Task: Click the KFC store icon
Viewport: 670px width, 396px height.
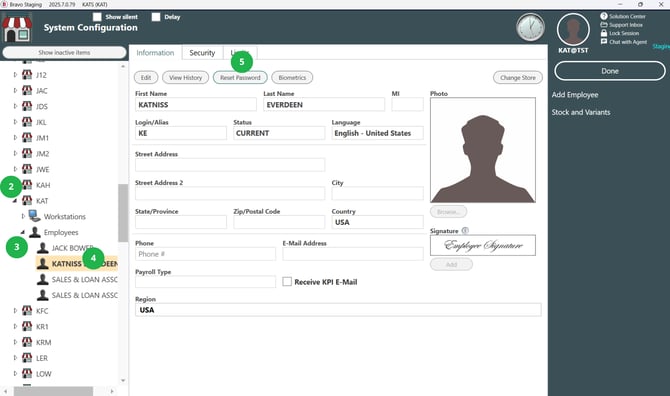Action: [x=27, y=311]
